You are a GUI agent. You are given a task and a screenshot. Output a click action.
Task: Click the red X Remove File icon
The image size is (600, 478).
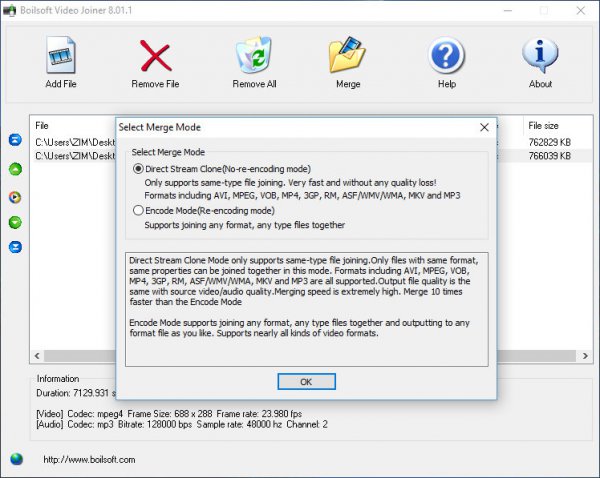point(155,56)
